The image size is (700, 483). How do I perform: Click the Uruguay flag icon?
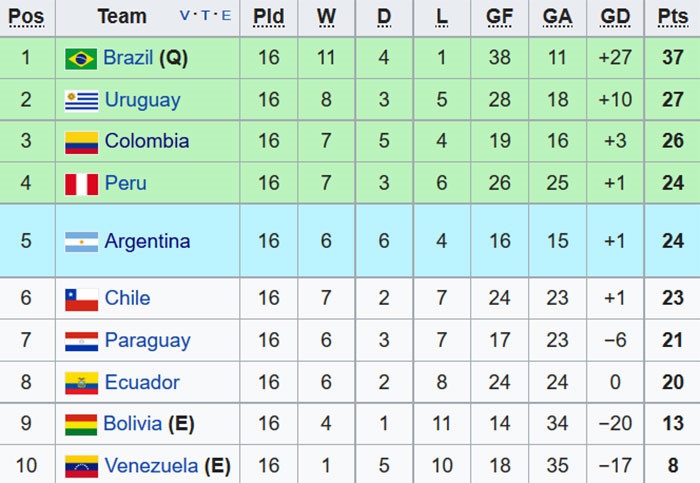coord(81,100)
